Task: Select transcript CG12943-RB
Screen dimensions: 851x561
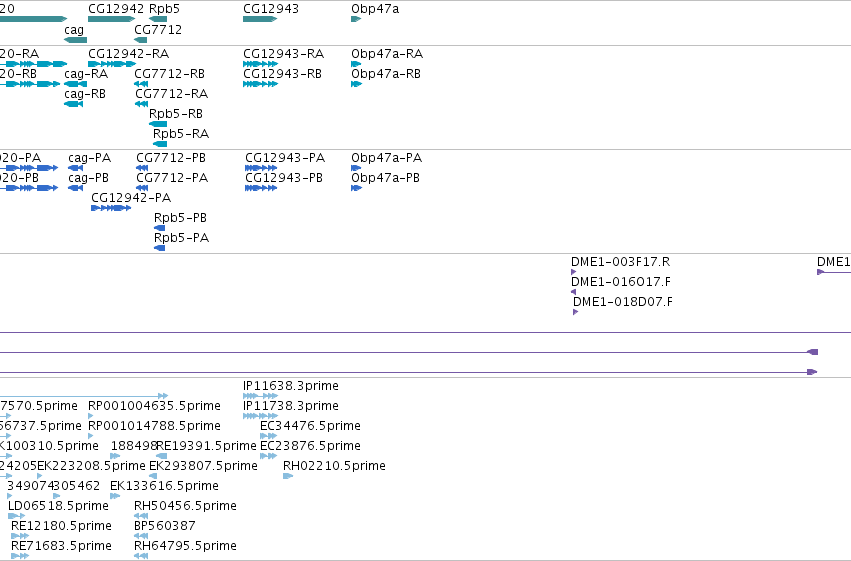Action: click(x=282, y=74)
